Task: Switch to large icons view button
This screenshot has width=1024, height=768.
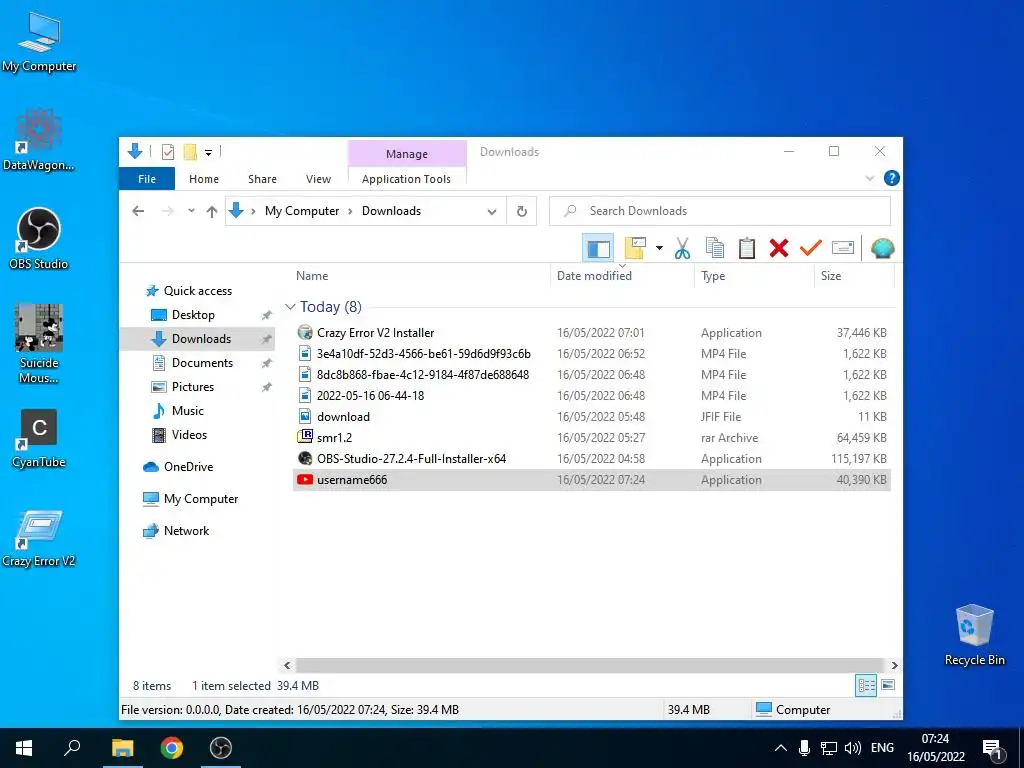Action: coord(888,685)
